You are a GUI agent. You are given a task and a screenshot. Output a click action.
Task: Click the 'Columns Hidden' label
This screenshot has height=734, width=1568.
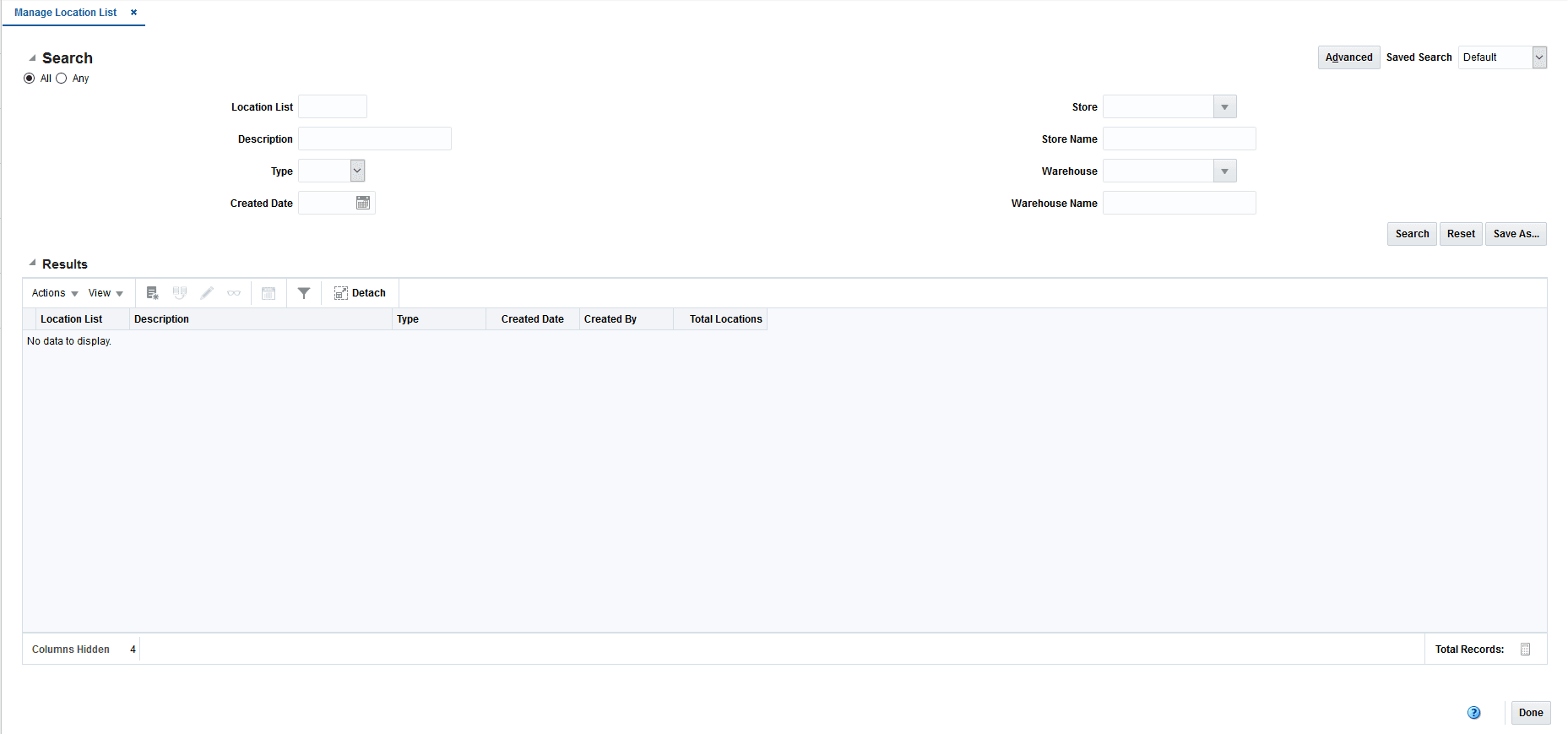click(x=71, y=650)
